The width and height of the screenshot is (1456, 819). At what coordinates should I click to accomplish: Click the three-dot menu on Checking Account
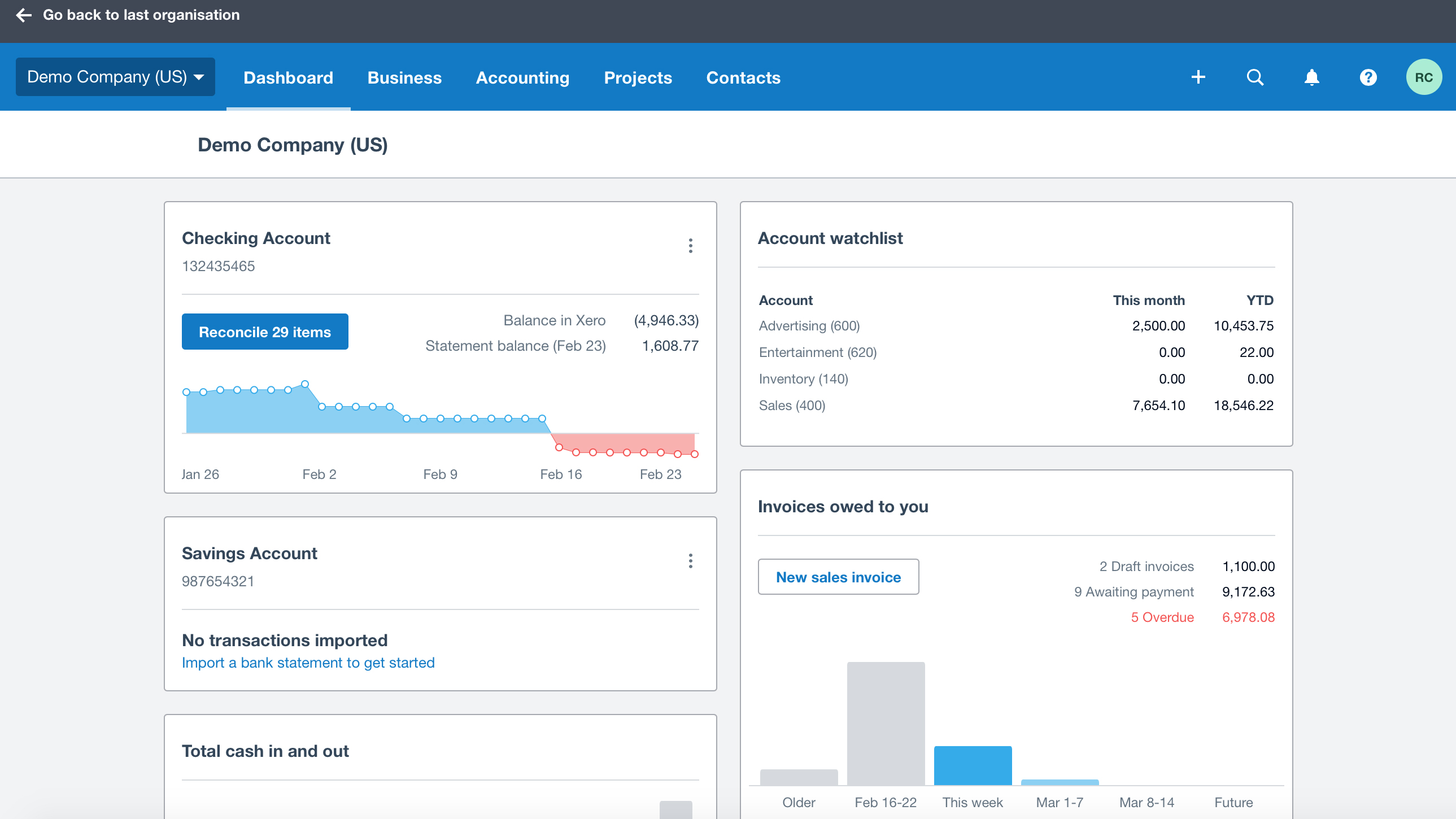690,244
